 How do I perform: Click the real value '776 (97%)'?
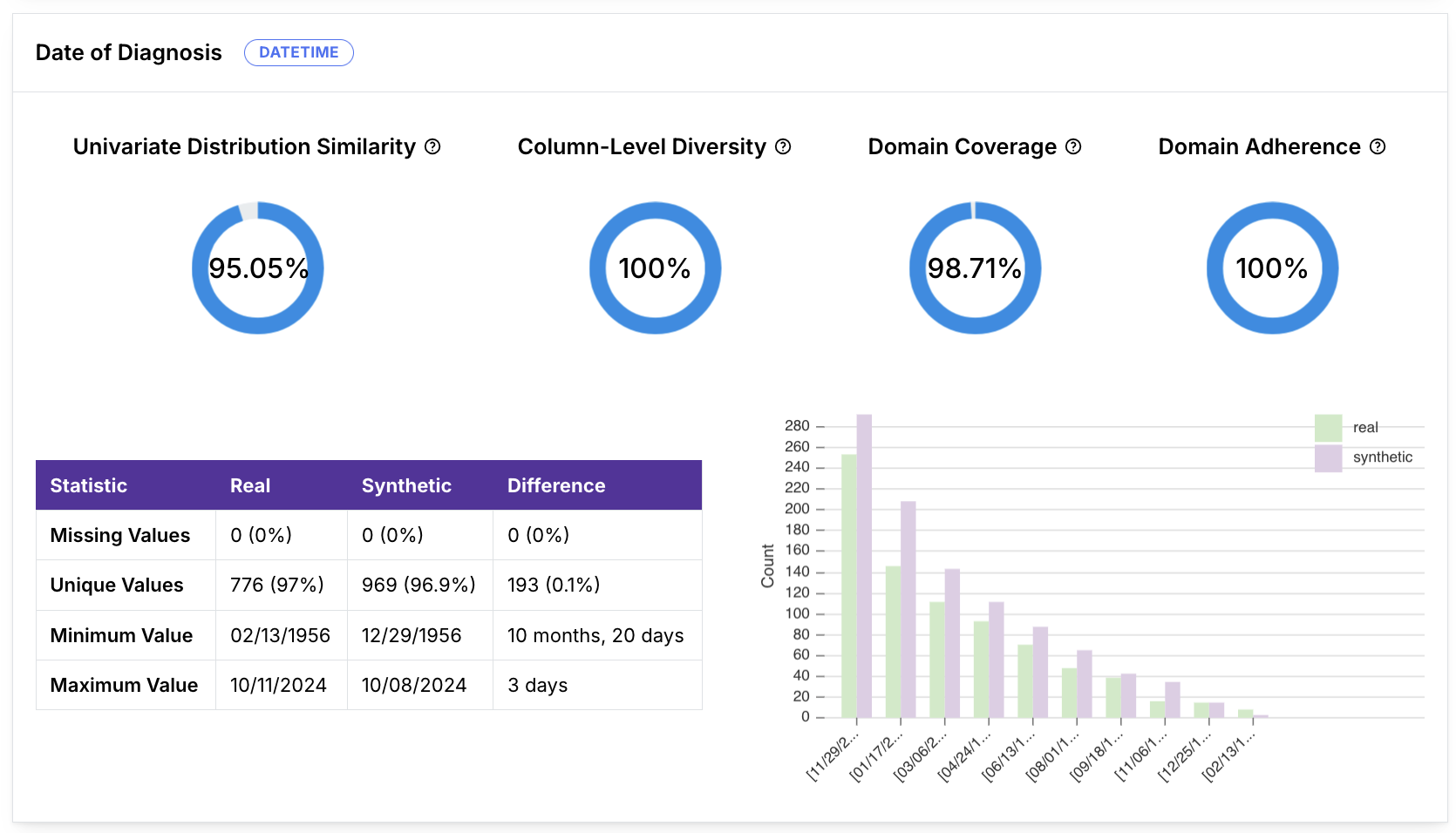(x=277, y=585)
